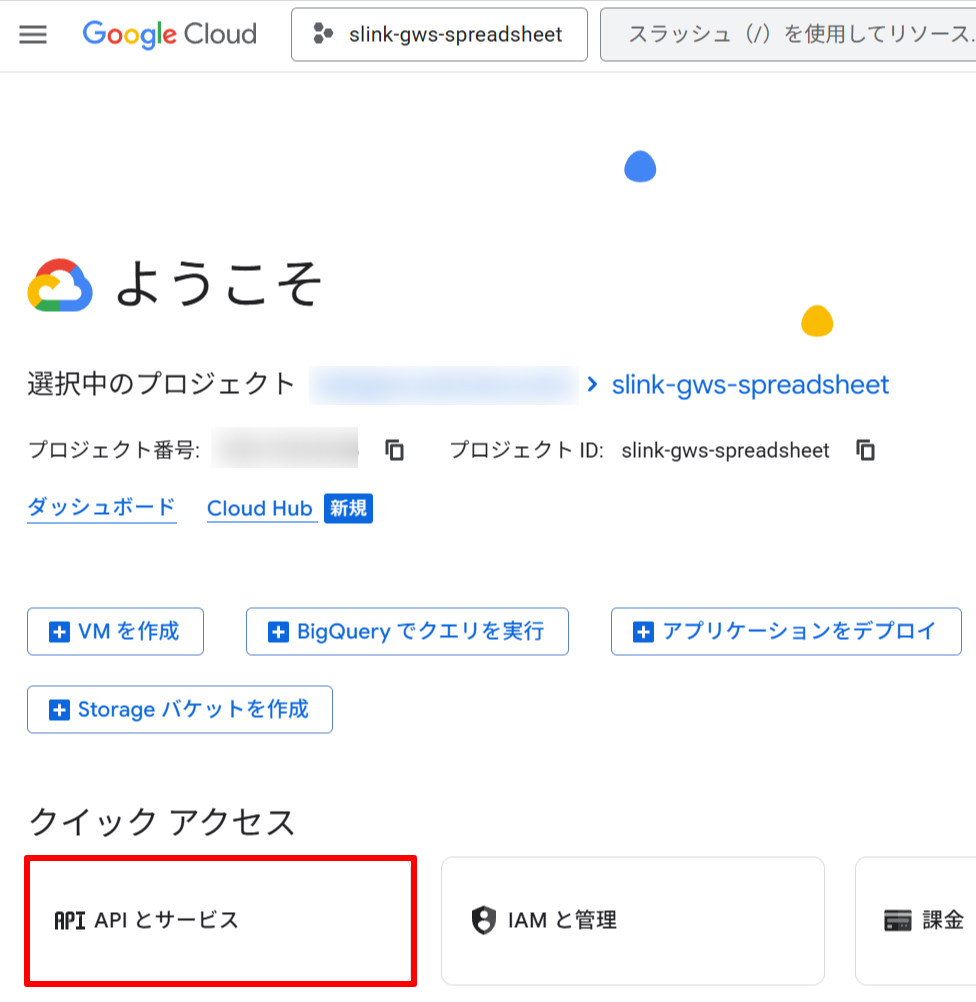Image resolution: width=976 pixels, height=1002 pixels.
Task: Click the Storage バケットを作成 button
Action: coord(180,709)
